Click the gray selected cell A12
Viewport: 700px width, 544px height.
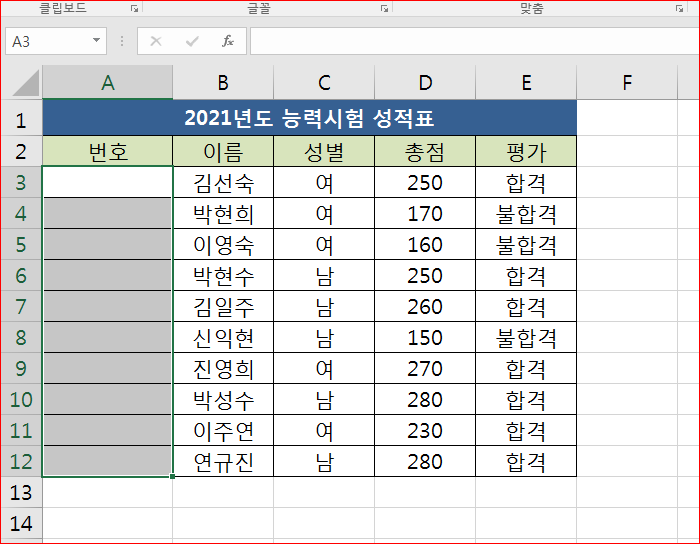pos(108,461)
